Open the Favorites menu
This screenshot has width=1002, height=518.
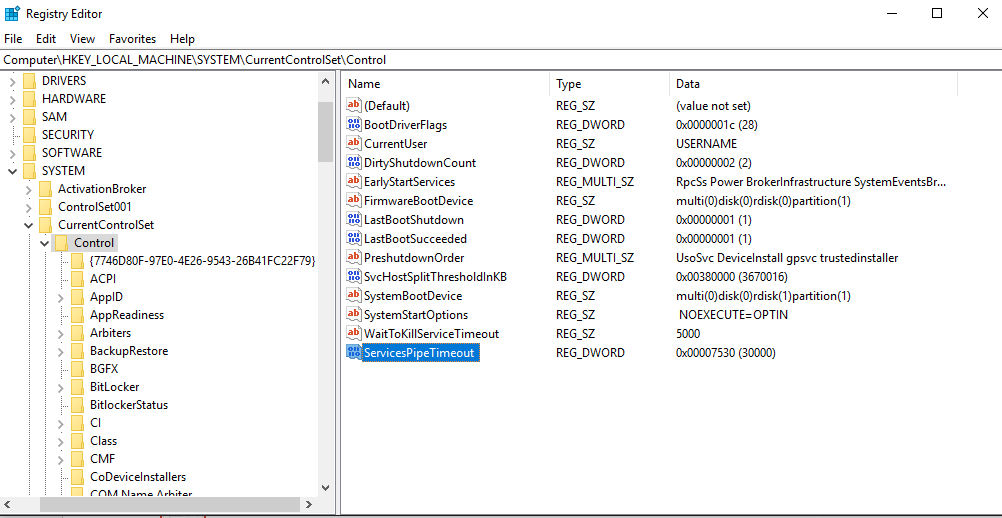point(132,39)
